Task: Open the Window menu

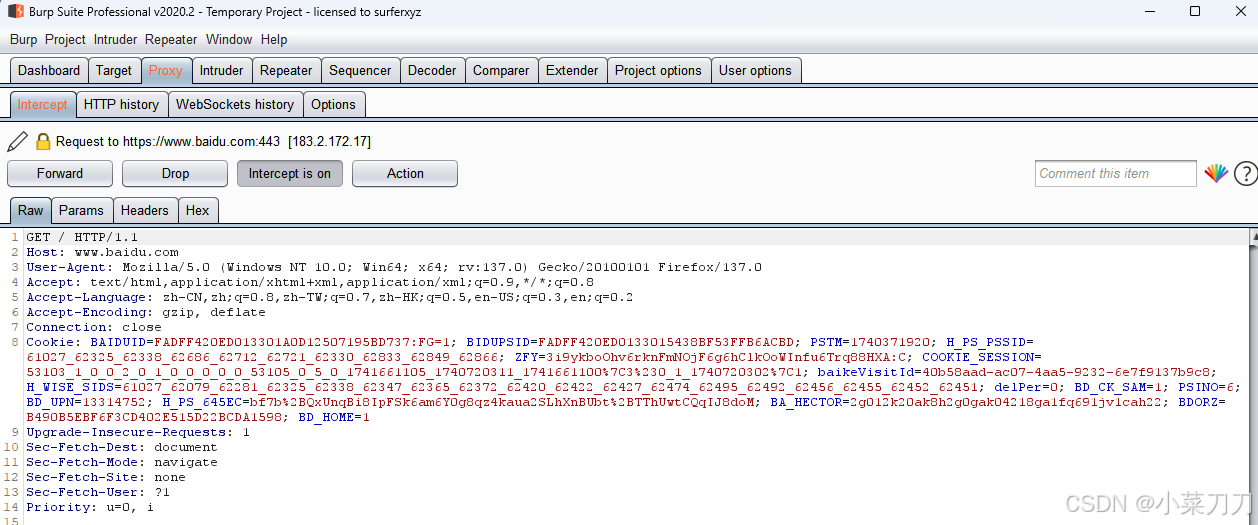Action: (x=229, y=39)
